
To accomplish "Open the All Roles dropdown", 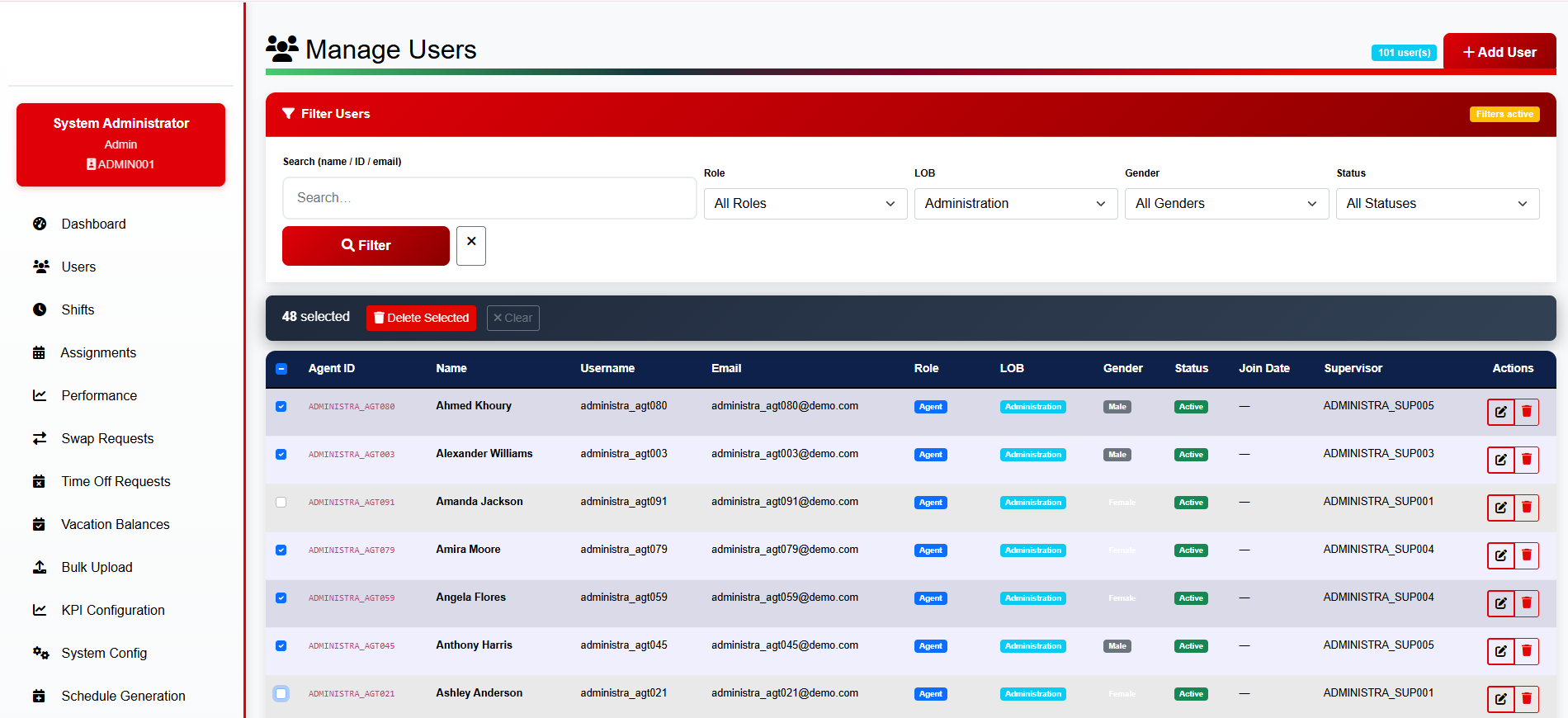I will (x=805, y=204).
